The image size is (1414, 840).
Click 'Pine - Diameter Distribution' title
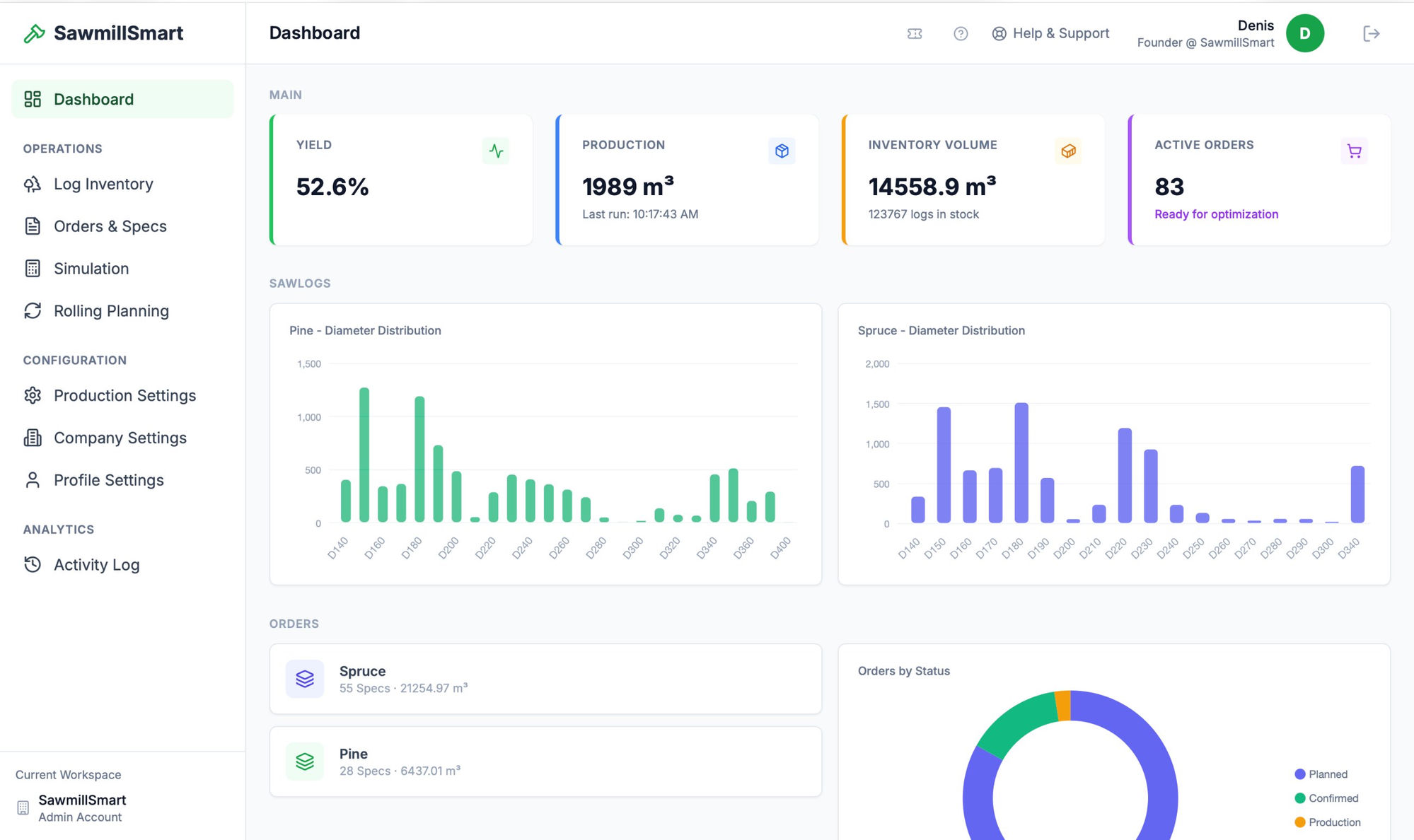[x=365, y=330]
